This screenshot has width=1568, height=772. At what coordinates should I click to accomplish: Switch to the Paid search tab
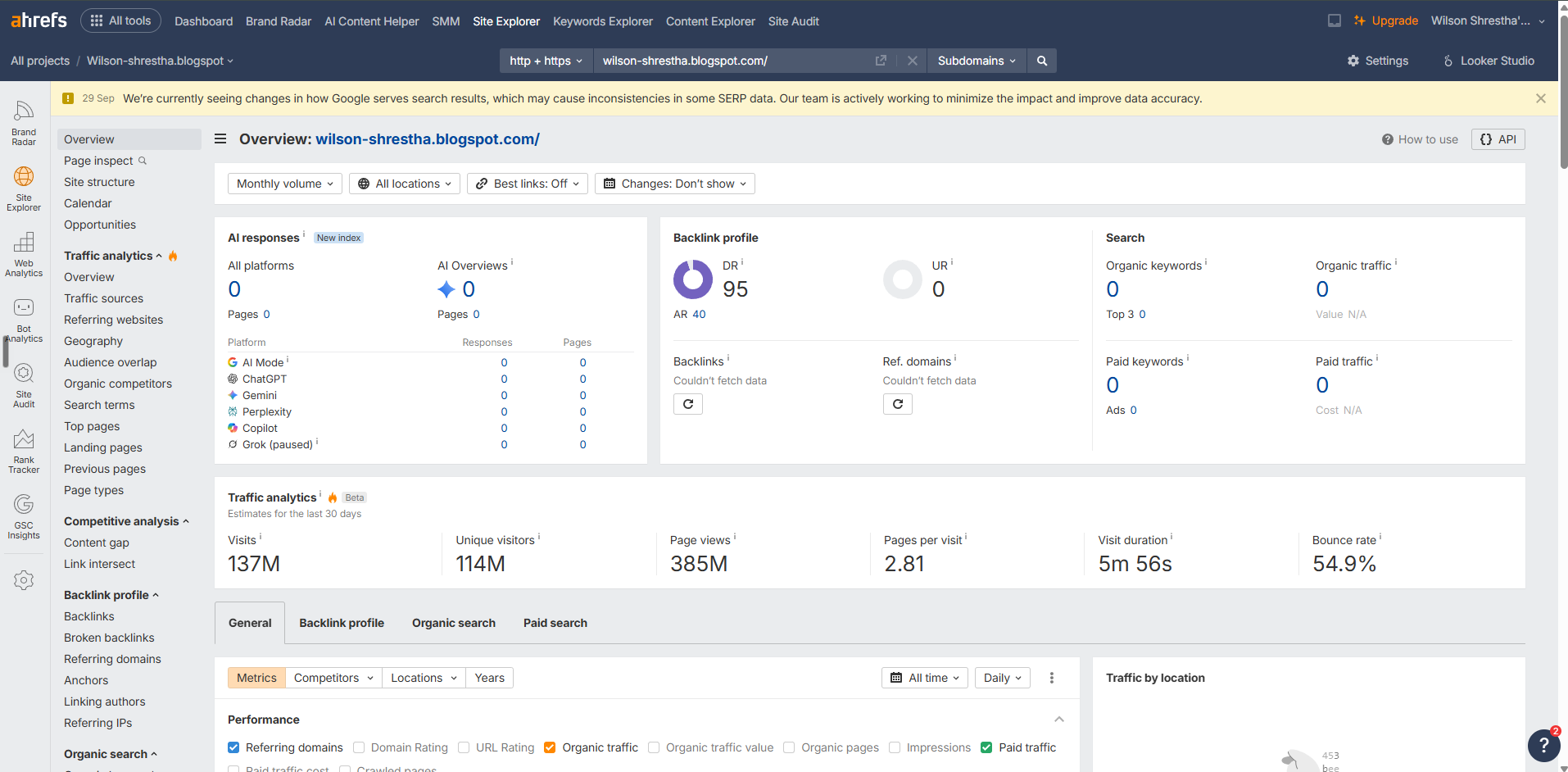pos(555,623)
